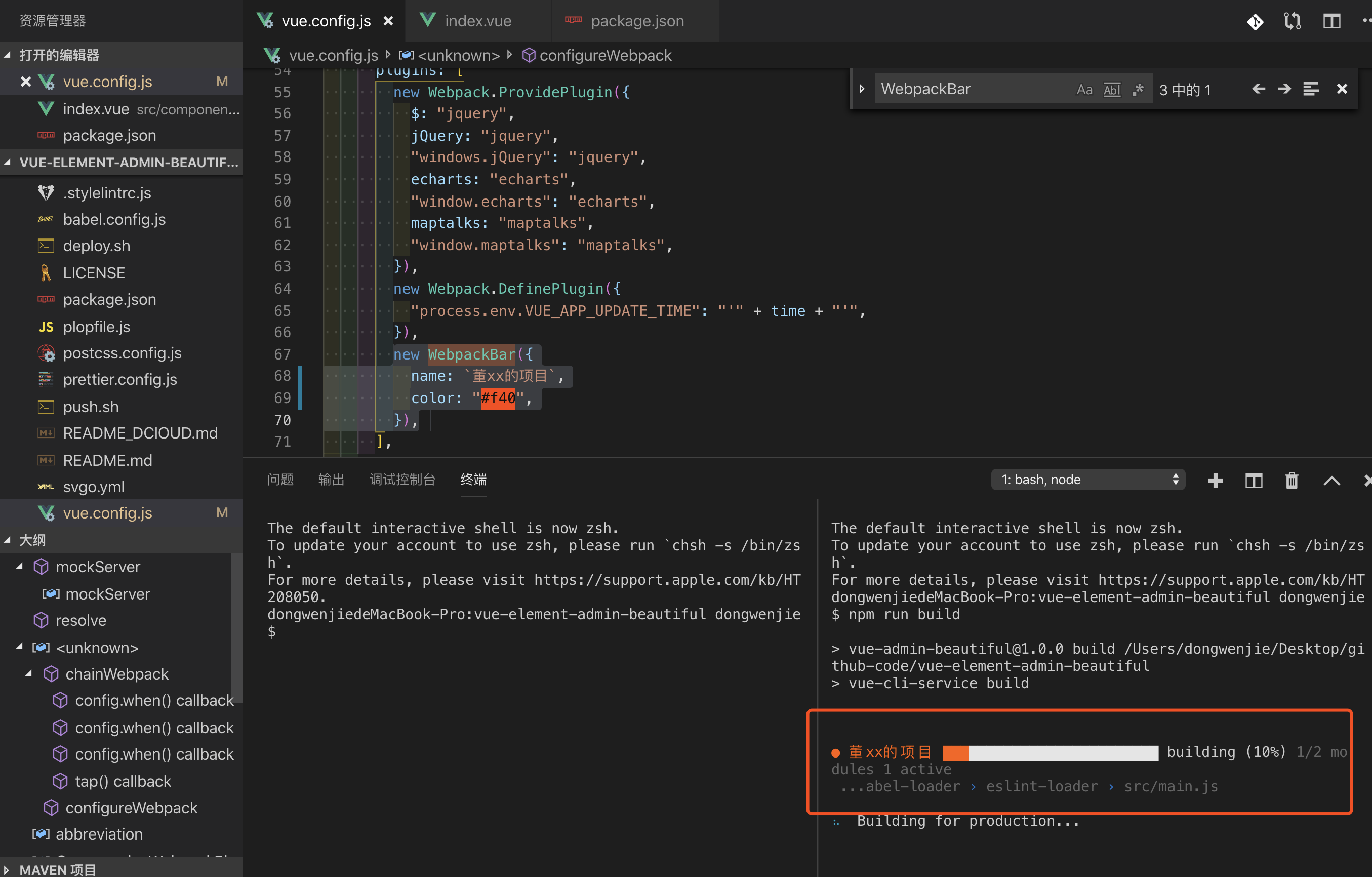
Task: Toggle find in selection icon
Action: tap(1310, 89)
